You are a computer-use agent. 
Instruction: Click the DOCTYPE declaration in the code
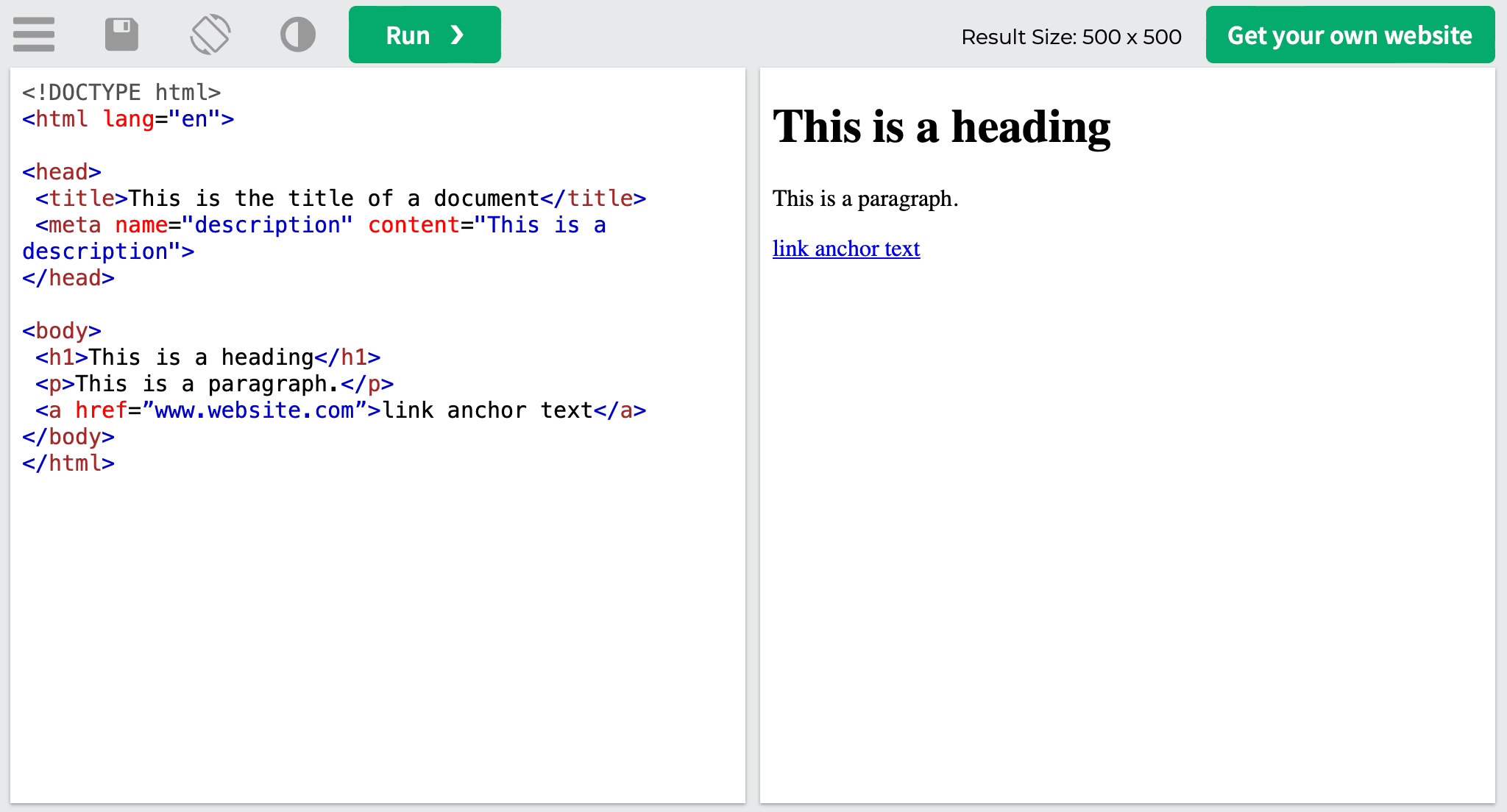(121, 92)
